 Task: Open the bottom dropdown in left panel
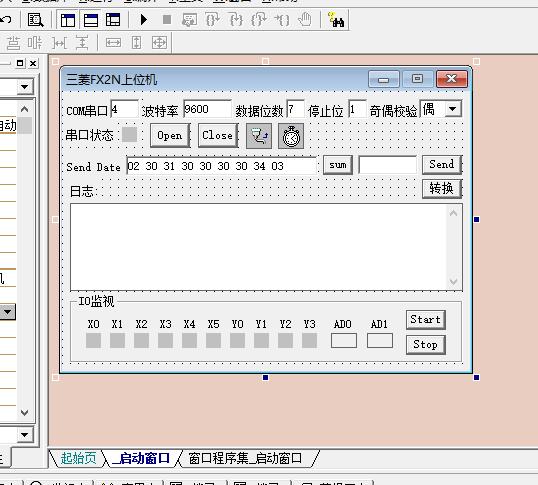tap(24, 435)
